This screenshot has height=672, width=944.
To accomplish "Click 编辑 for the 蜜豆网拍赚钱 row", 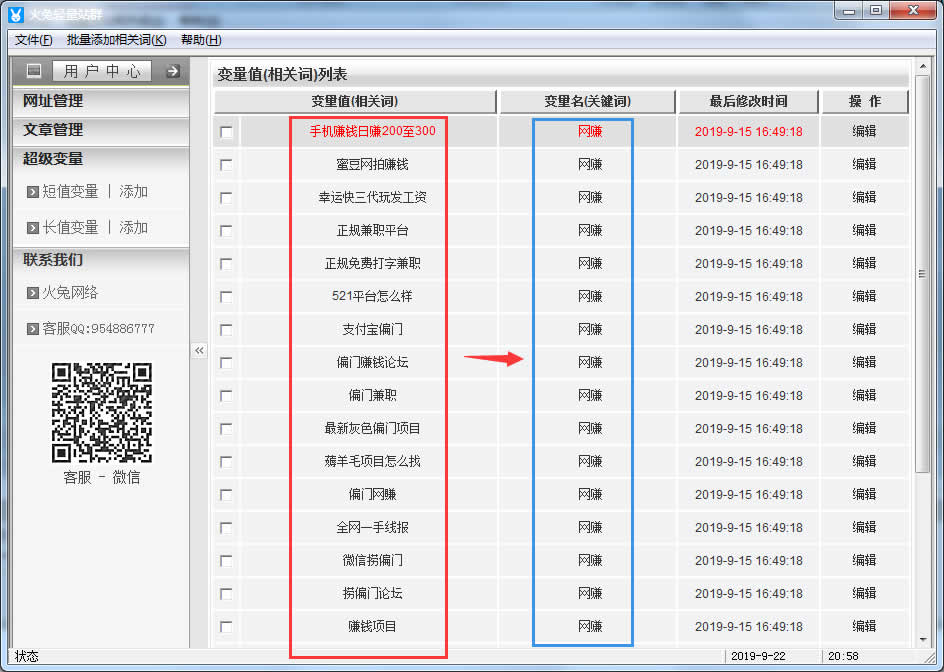I will pos(864,164).
